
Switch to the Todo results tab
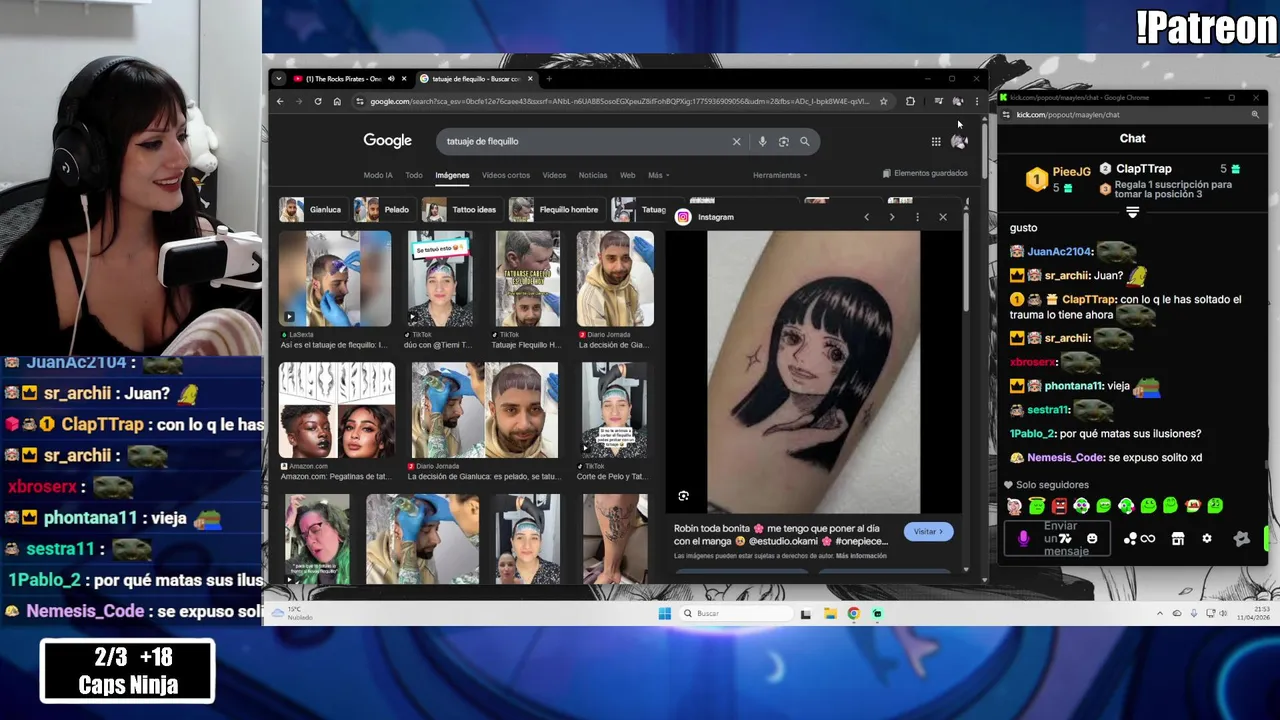point(413,175)
